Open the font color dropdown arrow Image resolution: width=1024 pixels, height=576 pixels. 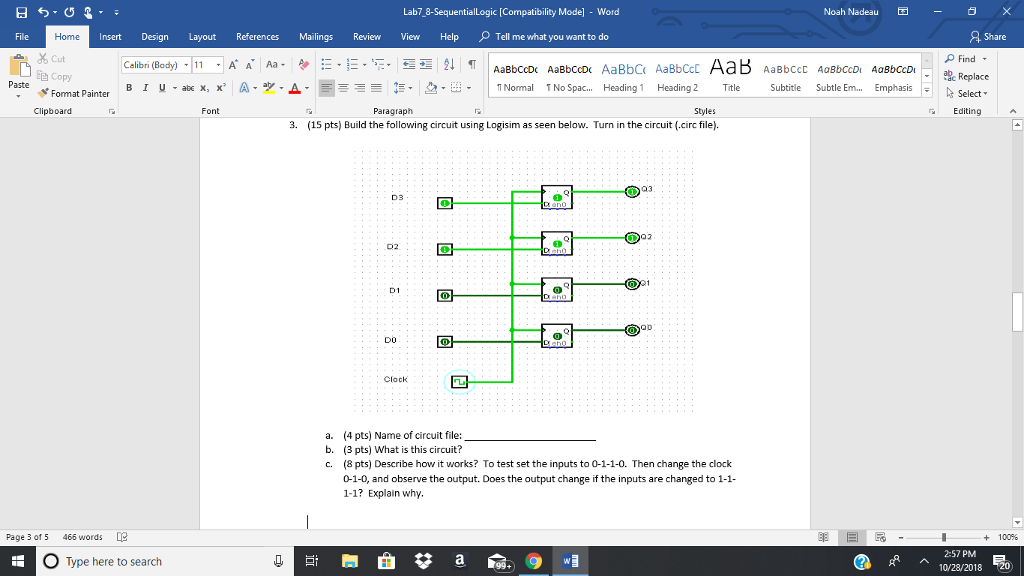tap(307, 88)
